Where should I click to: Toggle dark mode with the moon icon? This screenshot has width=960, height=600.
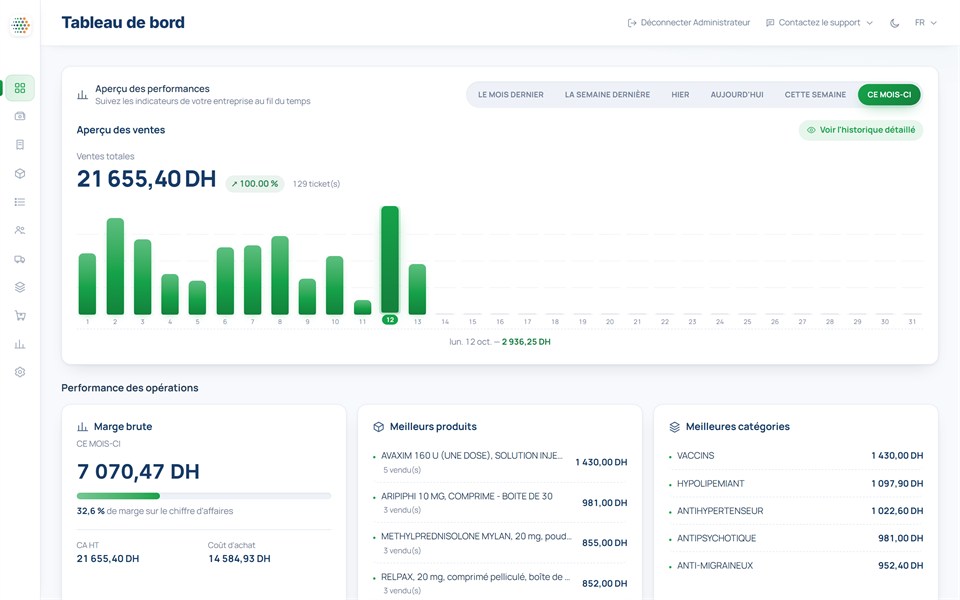pyautogui.click(x=894, y=23)
